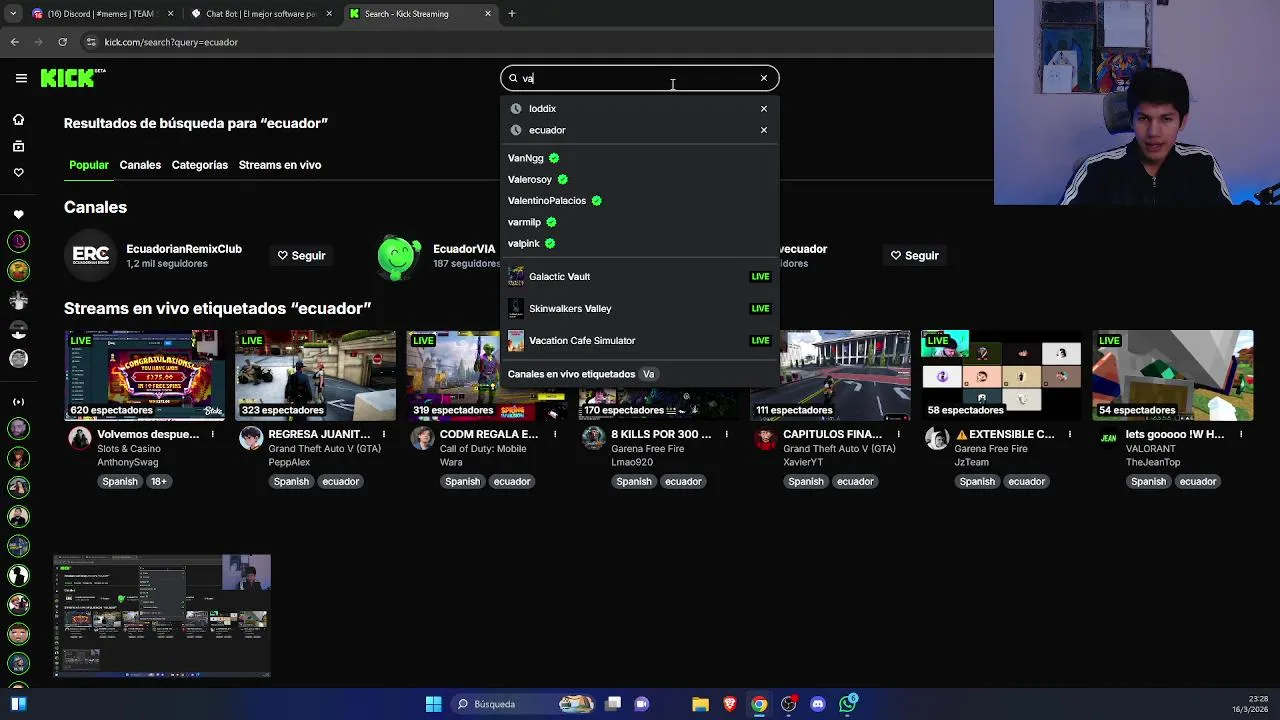The image size is (1280, 720).
Task: Click PeppAlex streamer avatar
Action: pos(251,438)
